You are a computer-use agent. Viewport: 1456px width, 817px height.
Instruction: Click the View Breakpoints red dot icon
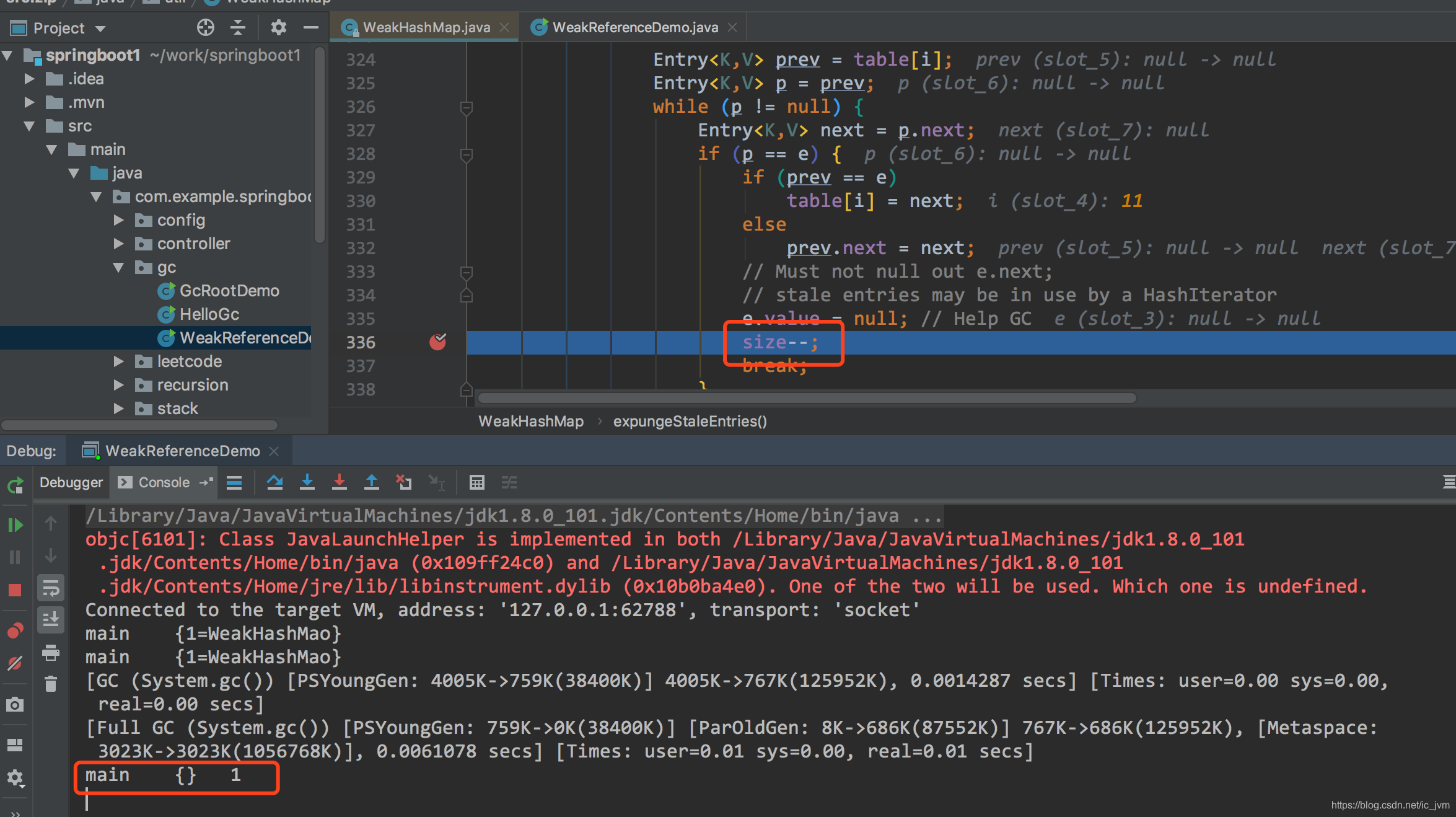coord(15,630)
